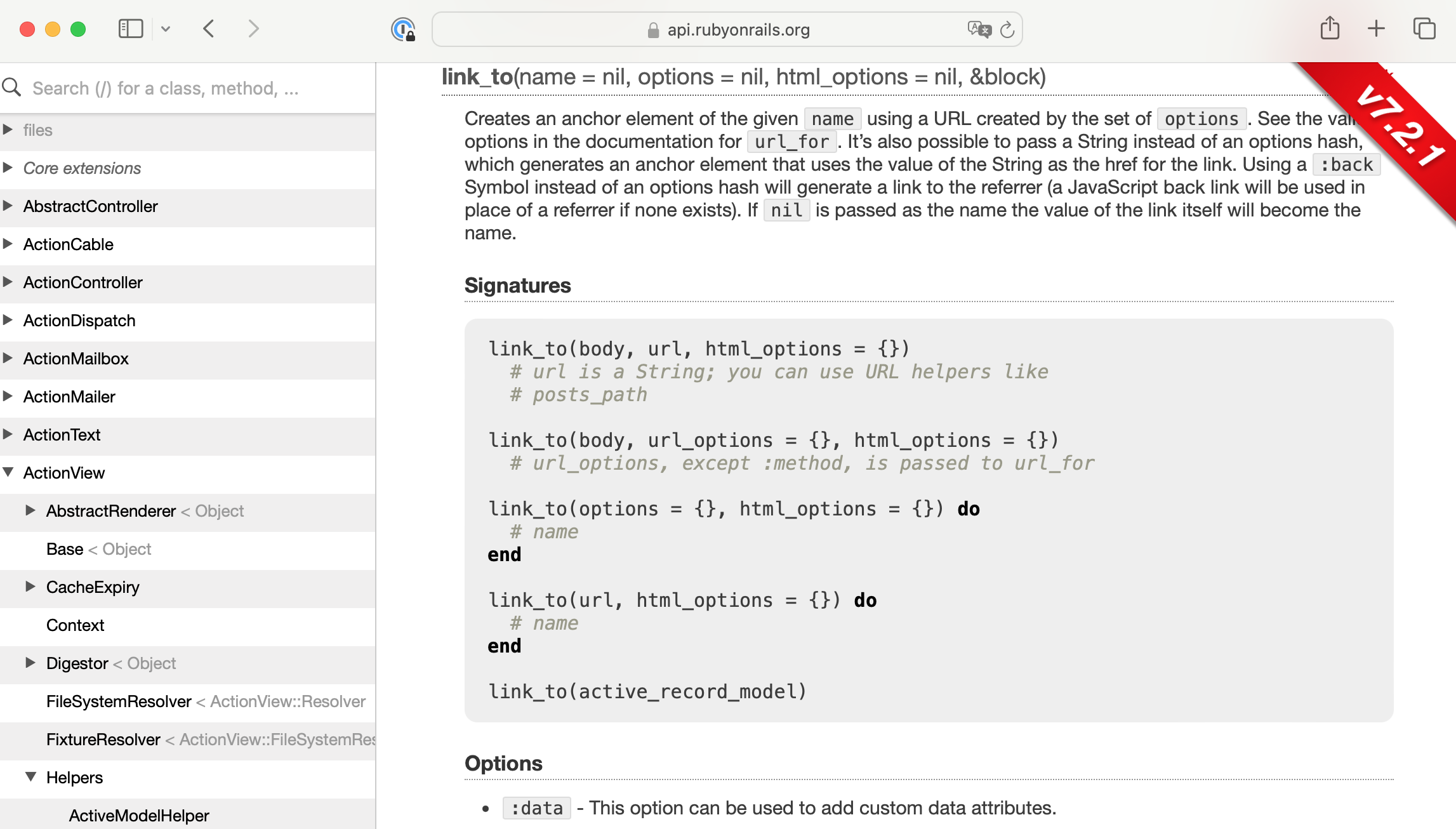Collapse the ActionView tree entry
The height and width of the screenshot is (829, 1456).
click(8, 472)
